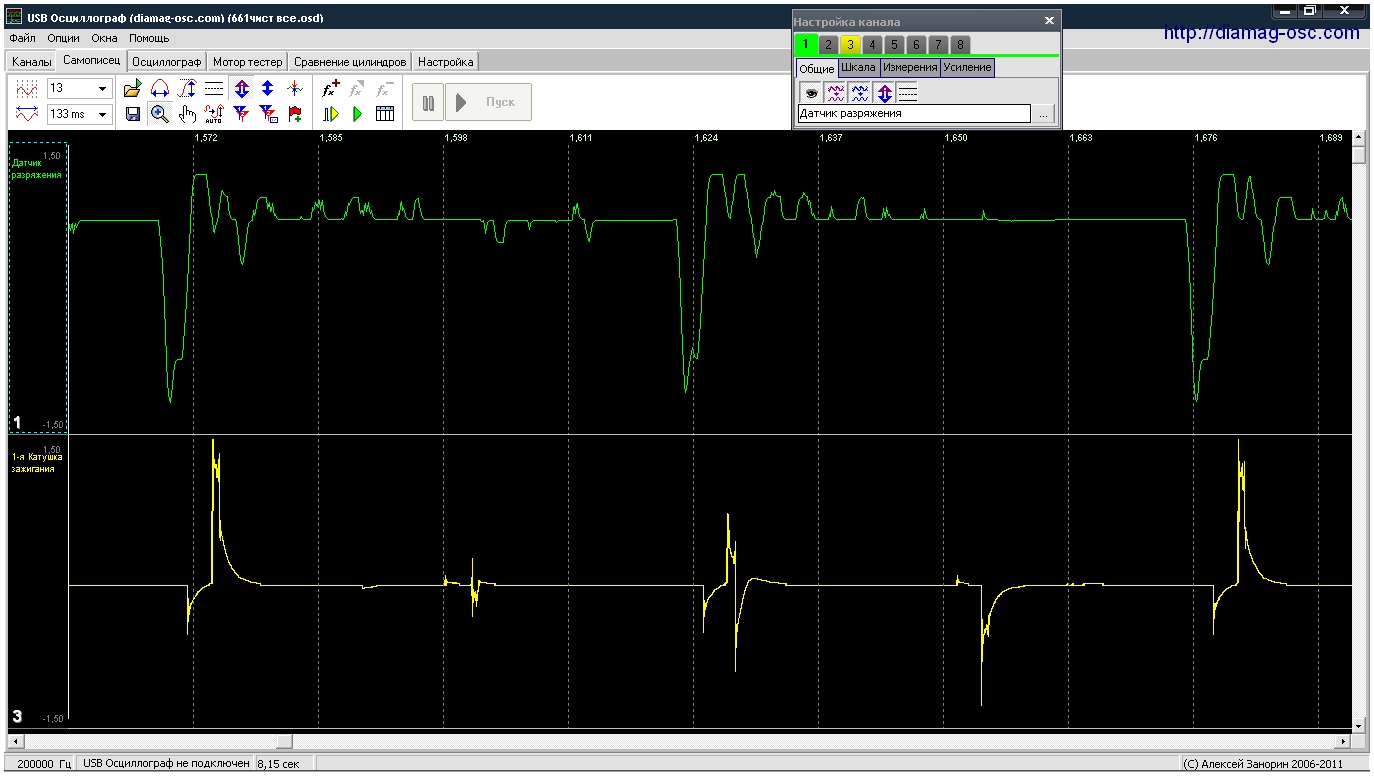Click the purple-blue vertical stretch icon in main toolbar

[241, 88]
